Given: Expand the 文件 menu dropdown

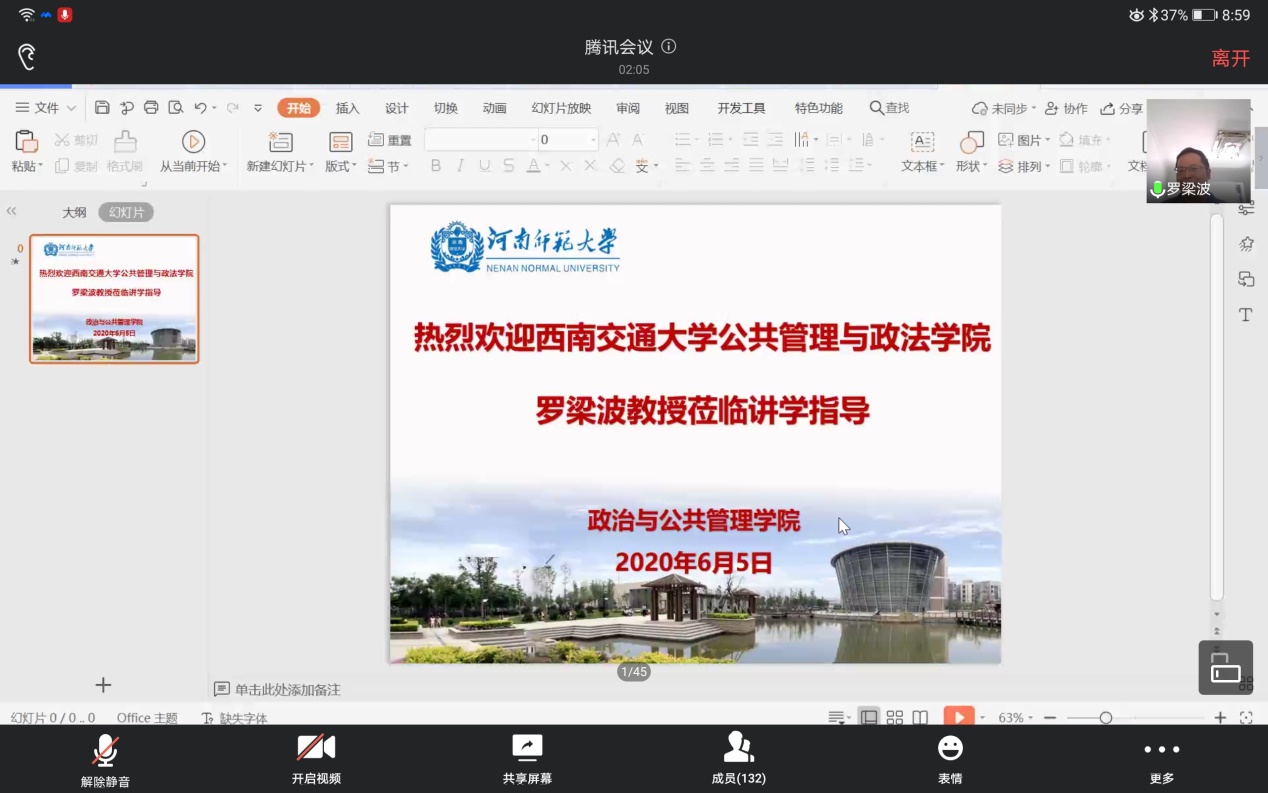Looking at the screenshot, I should pos(46,108).
